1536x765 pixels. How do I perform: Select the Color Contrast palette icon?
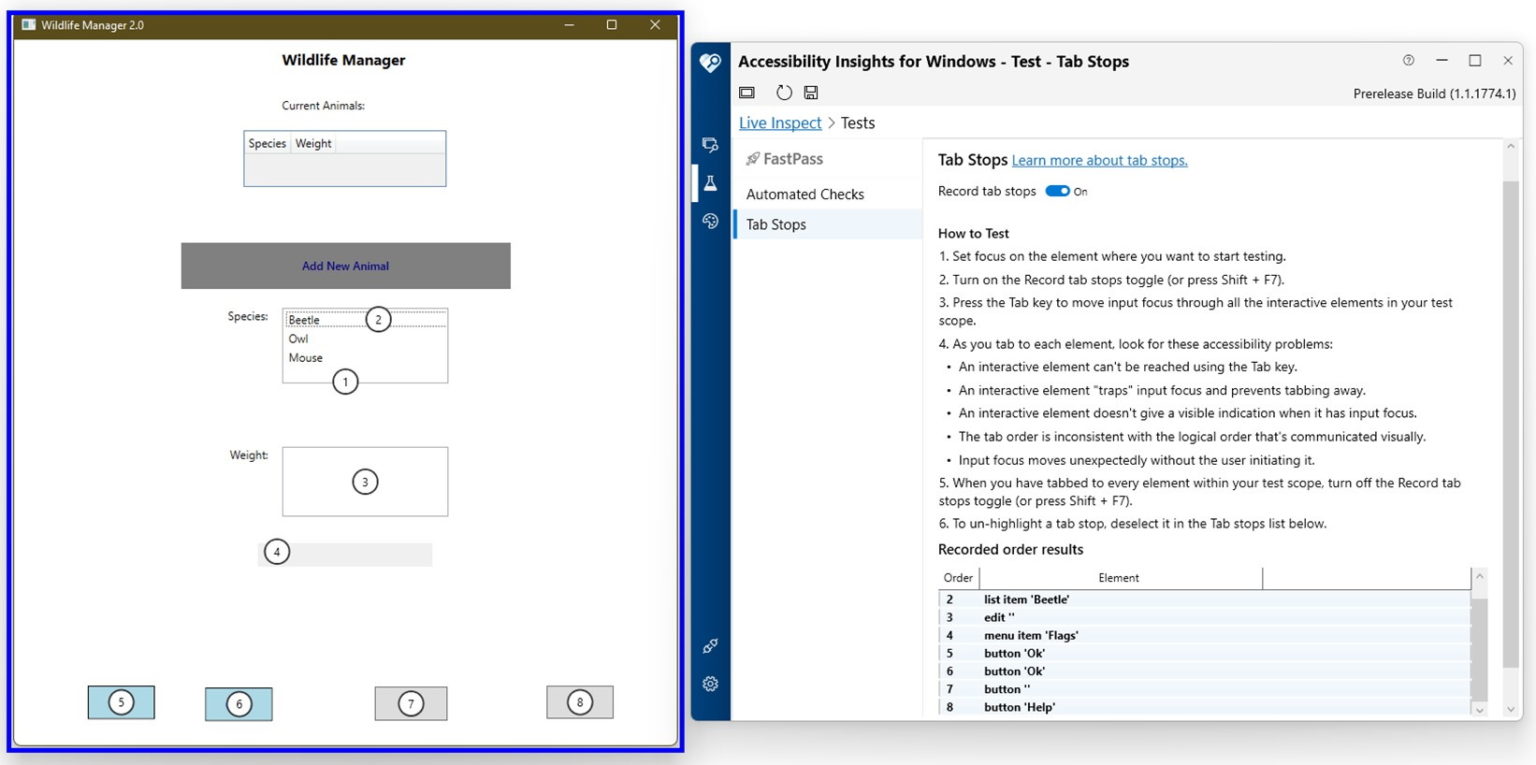(x=710, y=221)
